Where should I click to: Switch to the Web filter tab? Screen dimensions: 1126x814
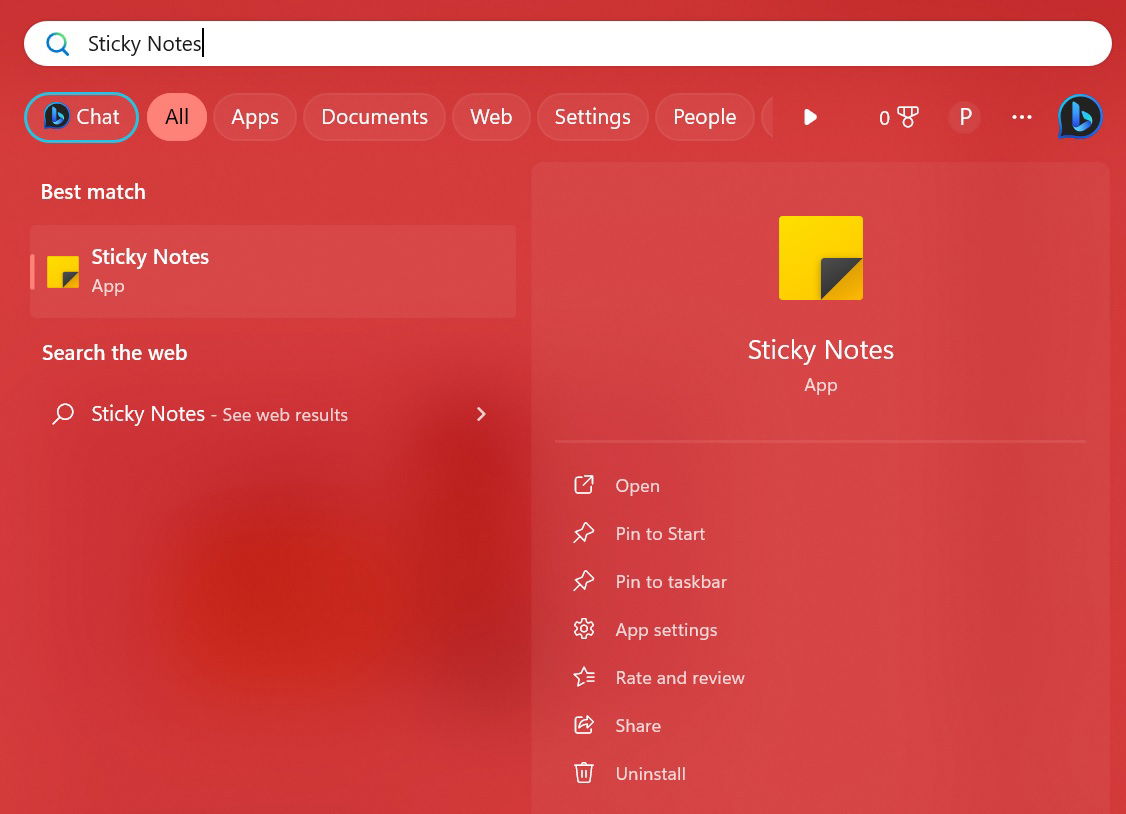(x=491, y=117)
